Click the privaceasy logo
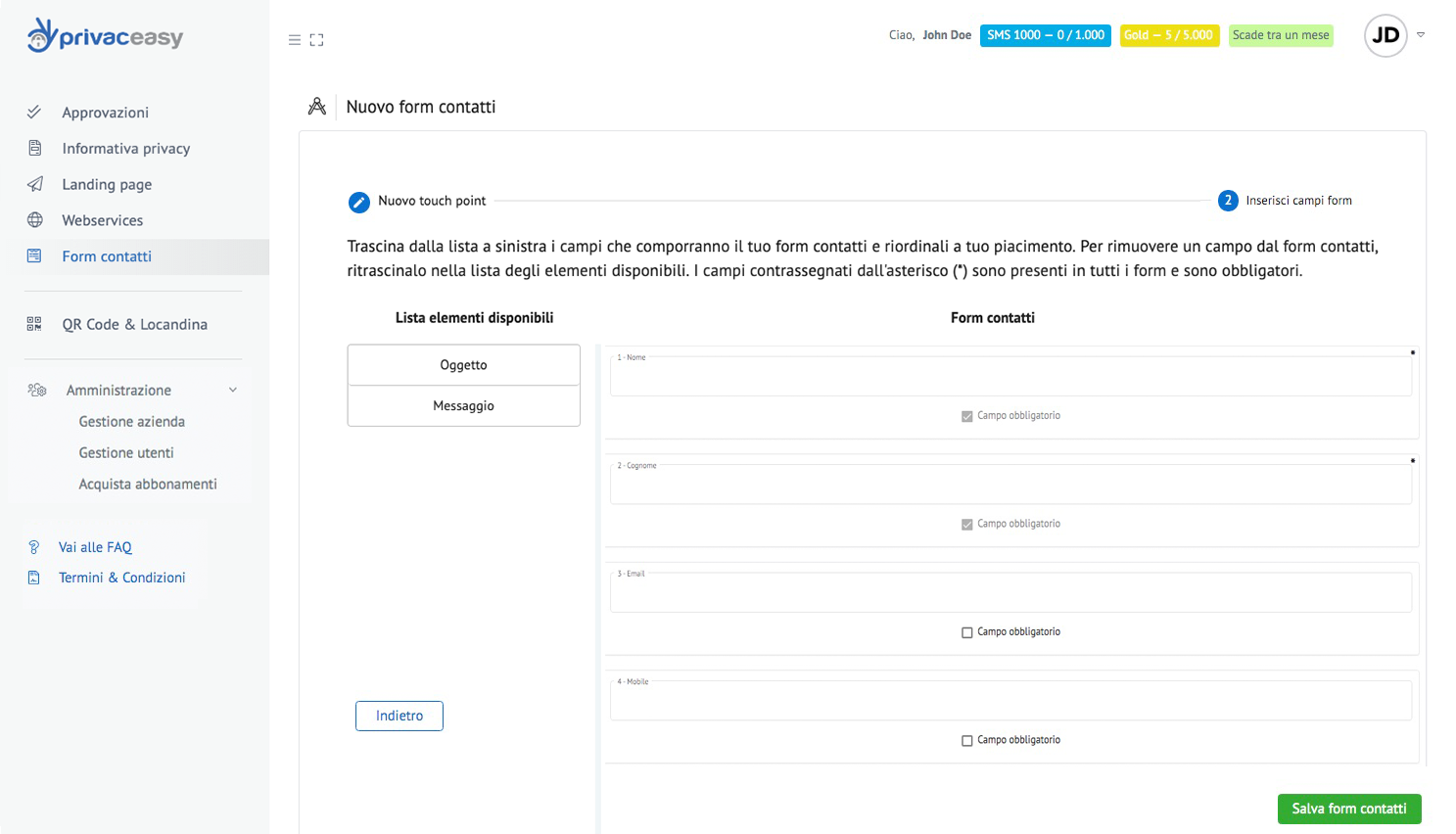This screenshot has height=834, width=1456. [x=106, y=36]
